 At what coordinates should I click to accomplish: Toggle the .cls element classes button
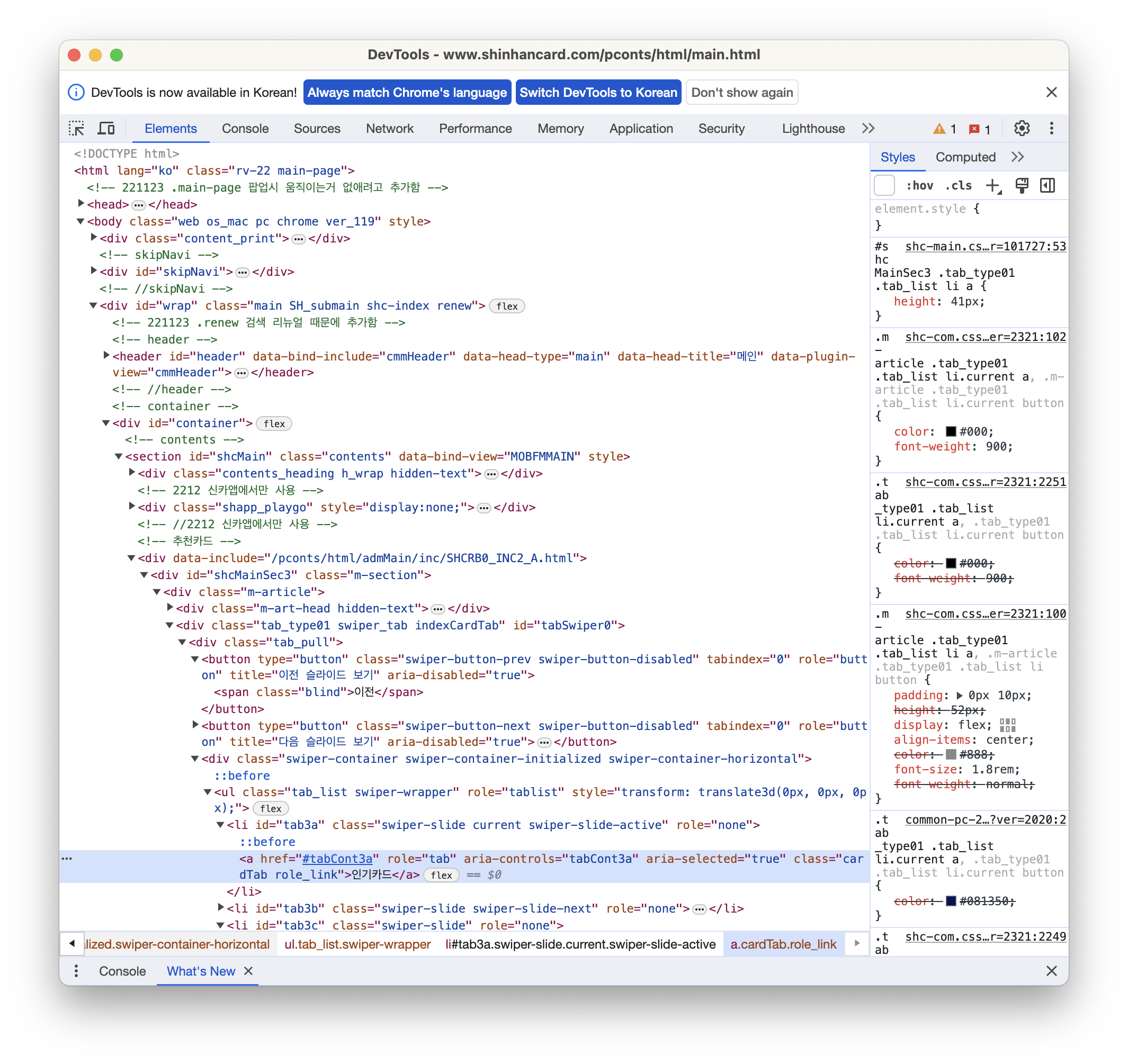click(x=959, y=185)
